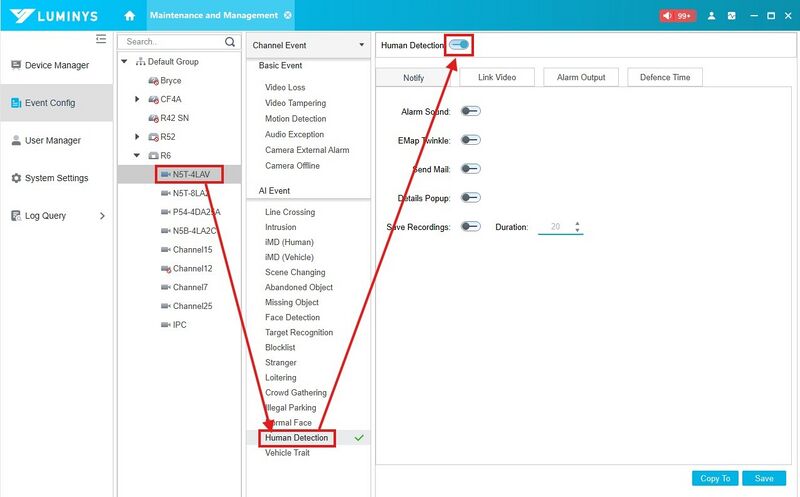The height and width of the screenshot is (497, 800).
Task: Switch to the Defence Time tab
Action: pyautogui.click(x=665, y=77)
